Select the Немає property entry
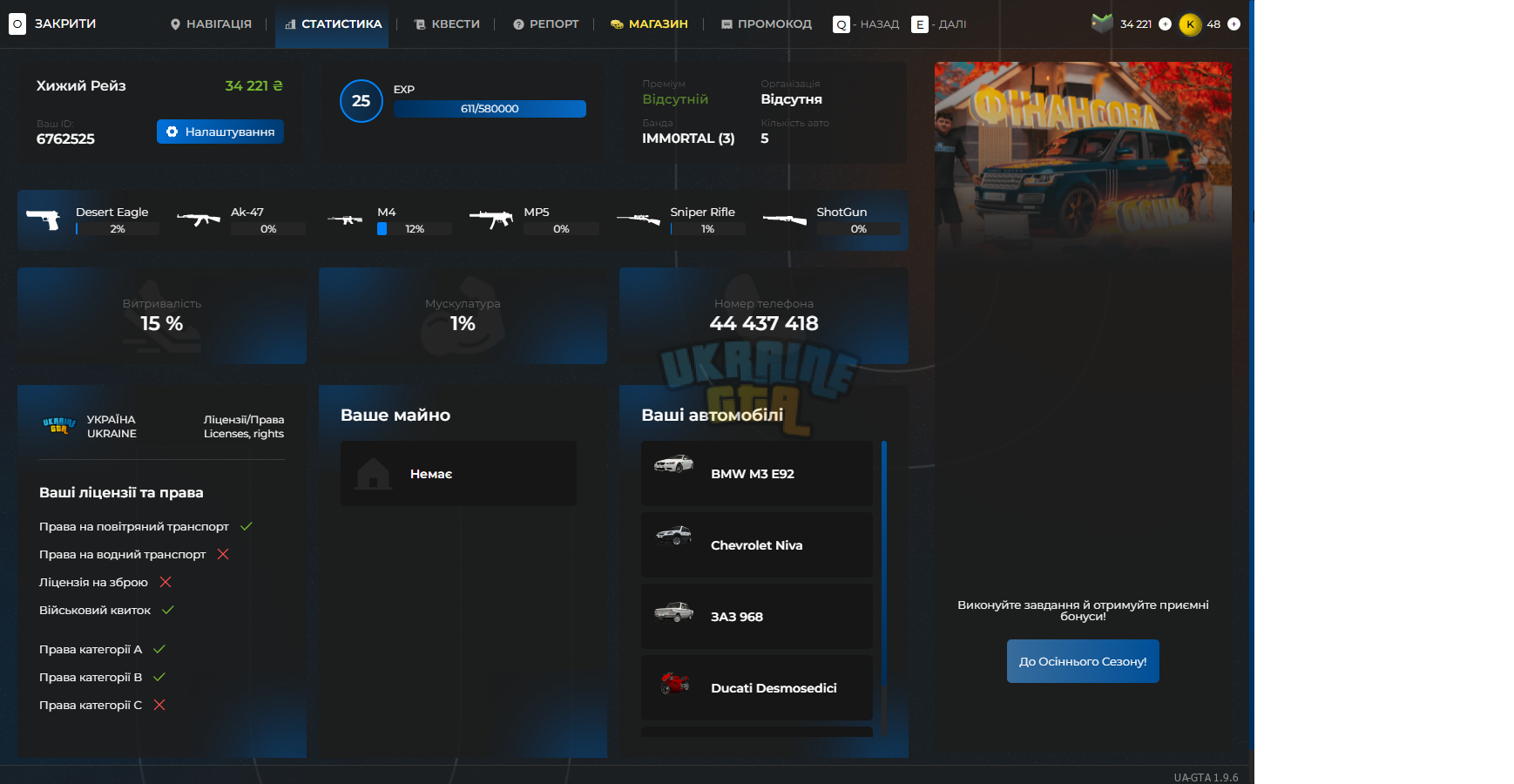1514x784 pixels. pyautogui.click(x=458, y=473)
